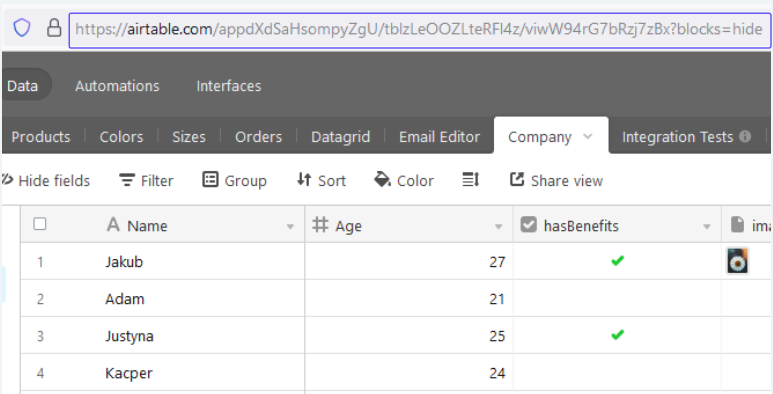Open the Color records menu
The width and height of the screenshot is (773, 394).
(x=404, y=180)
